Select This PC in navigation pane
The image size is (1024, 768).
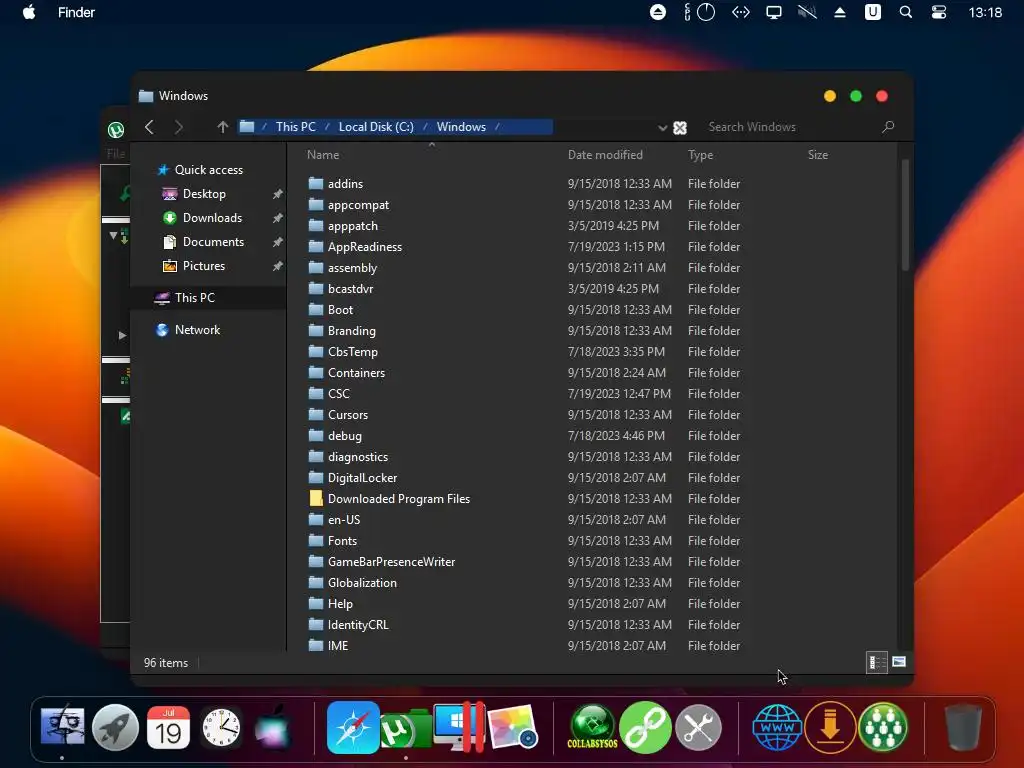(195, 298)
